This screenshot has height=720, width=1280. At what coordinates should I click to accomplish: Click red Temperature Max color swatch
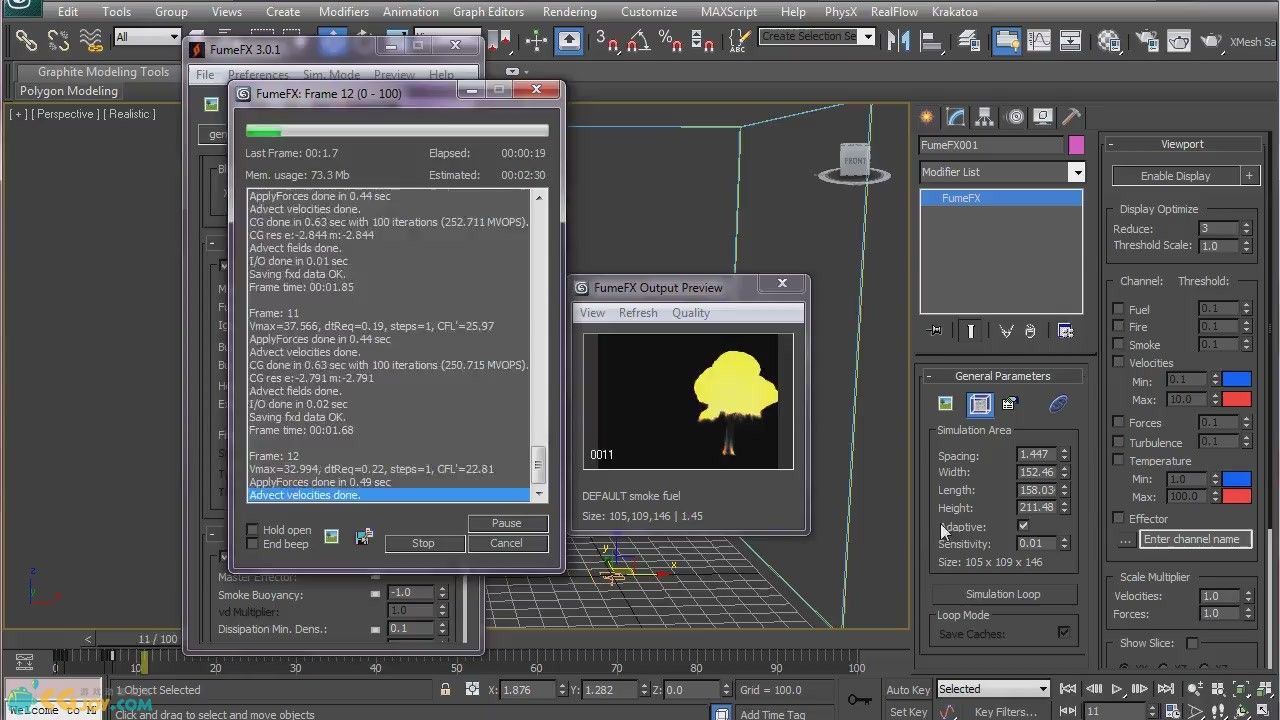1236,496
